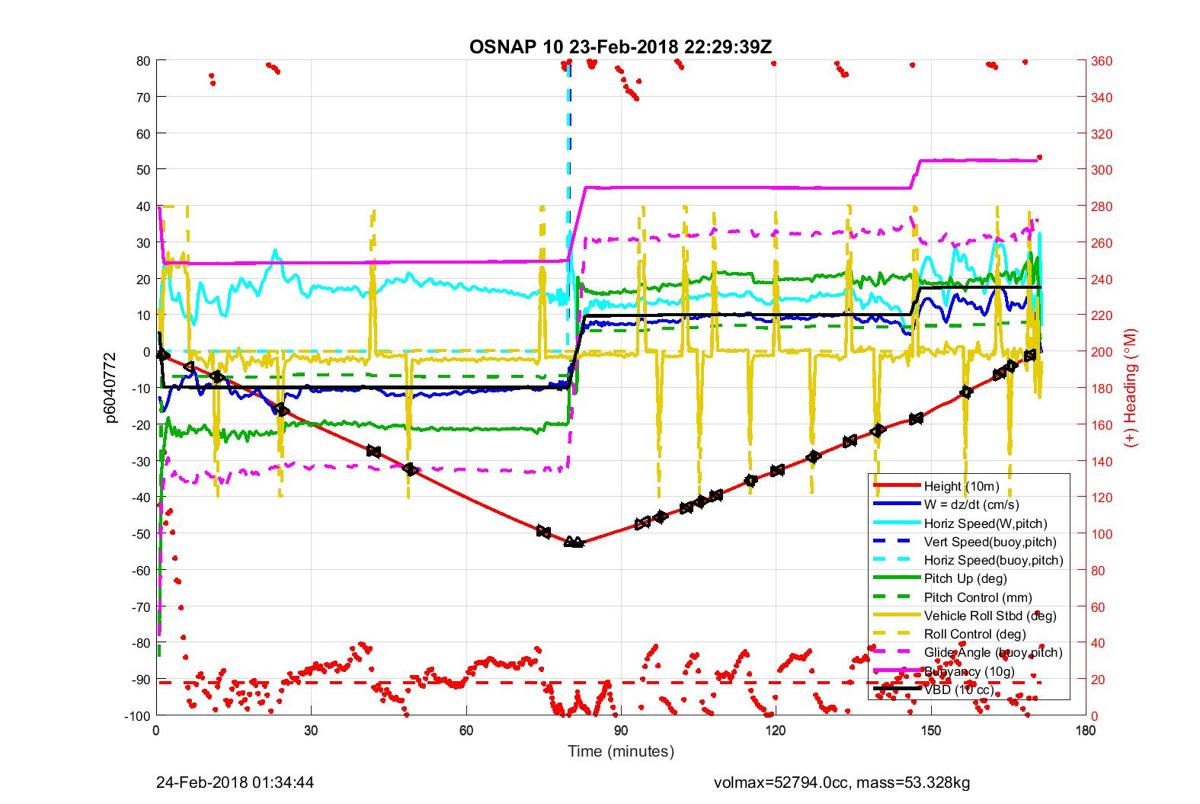Screen dimensions: 1200x804
Task: Click the right axis tick label '360'
Action: point(1101,61)
